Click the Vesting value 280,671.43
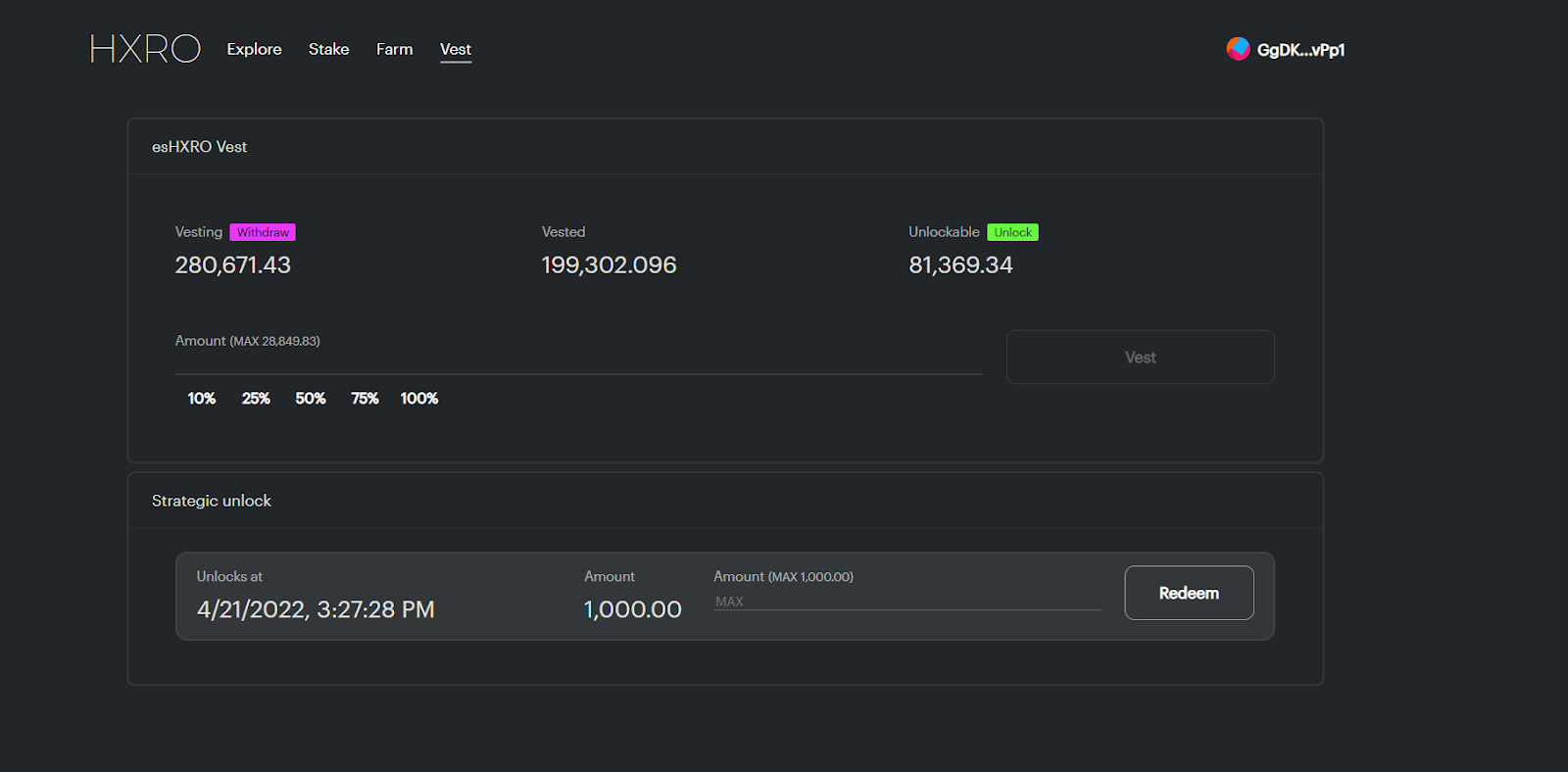Image resolution: width=1568 pixels, height=772 pixels. [x=233, y=265]
